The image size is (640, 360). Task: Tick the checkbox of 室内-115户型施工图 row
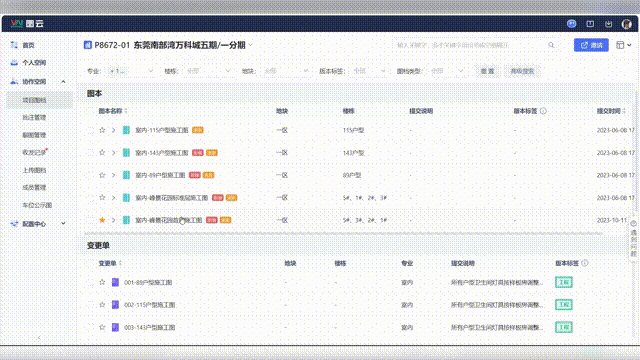click(x=90, y=130)
